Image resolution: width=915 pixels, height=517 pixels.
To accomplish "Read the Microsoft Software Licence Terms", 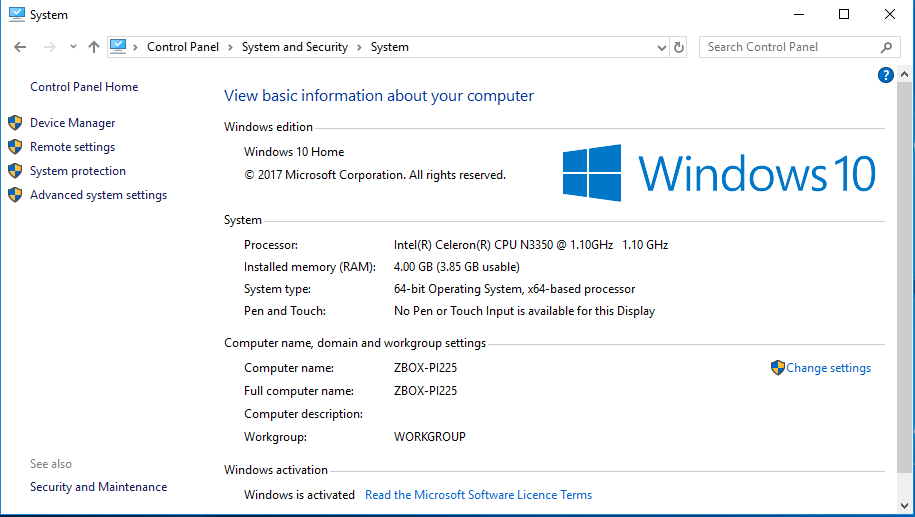I will tap(479, 495).
